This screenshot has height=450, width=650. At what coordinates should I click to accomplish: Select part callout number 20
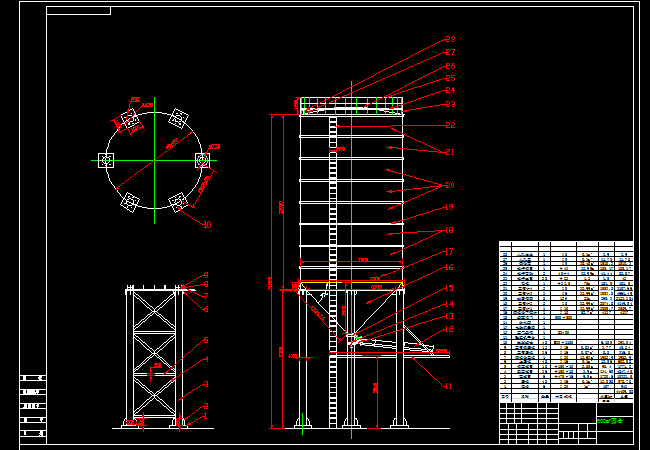point(450,185)
